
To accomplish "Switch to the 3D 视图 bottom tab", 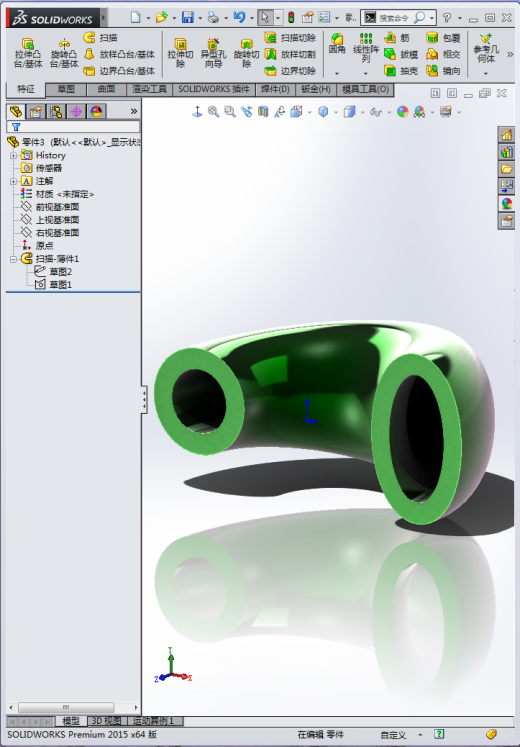I will 106,721.
